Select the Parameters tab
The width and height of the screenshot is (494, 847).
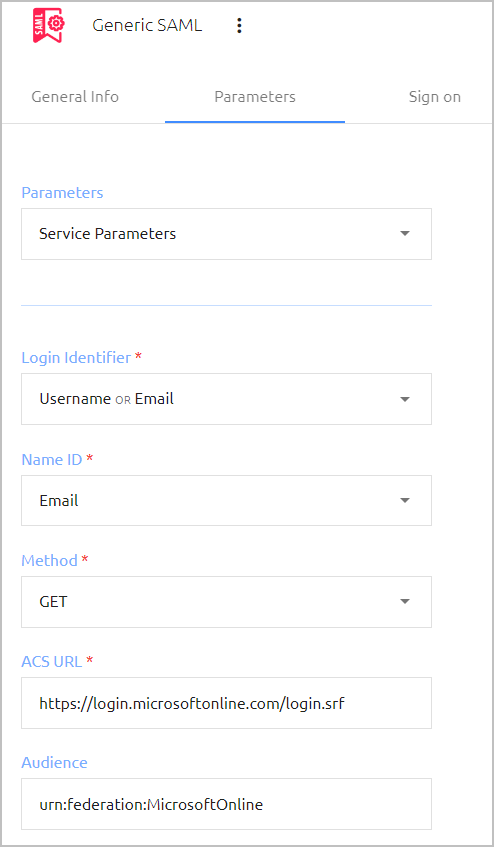[255, 97]
